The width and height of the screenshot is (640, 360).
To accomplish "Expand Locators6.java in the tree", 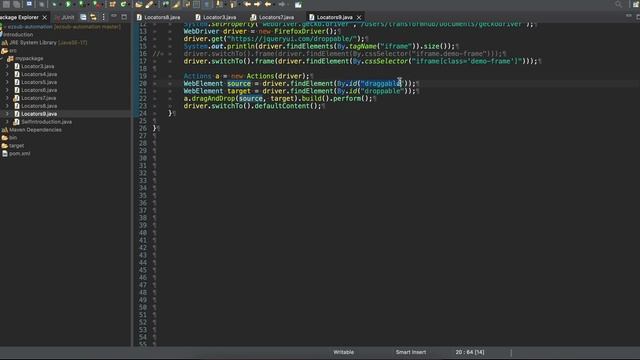I will click(x=7, y=90).
